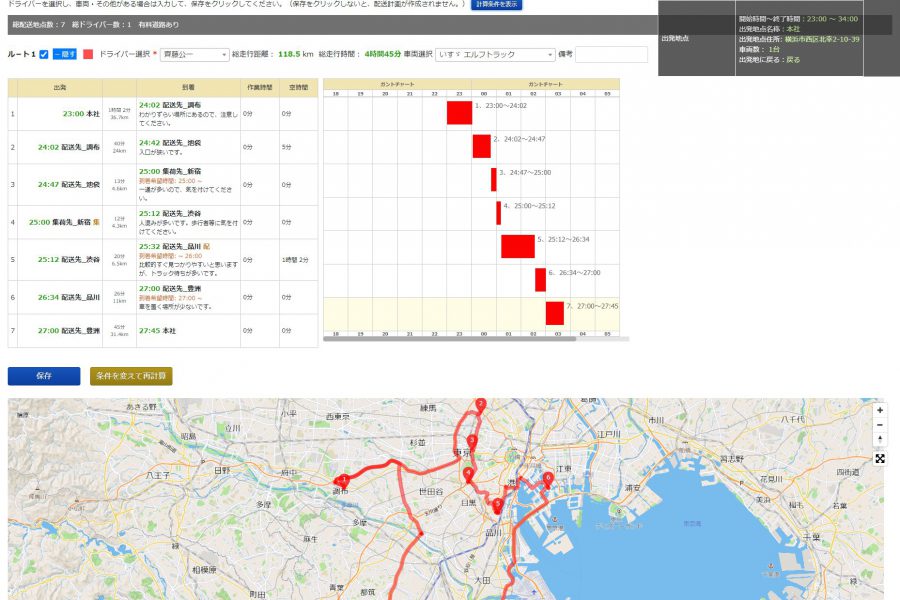Expand the 車両選択 vehicle dropdown
Image resolution: width=900 pixels, height=600 pixels.
495,55
